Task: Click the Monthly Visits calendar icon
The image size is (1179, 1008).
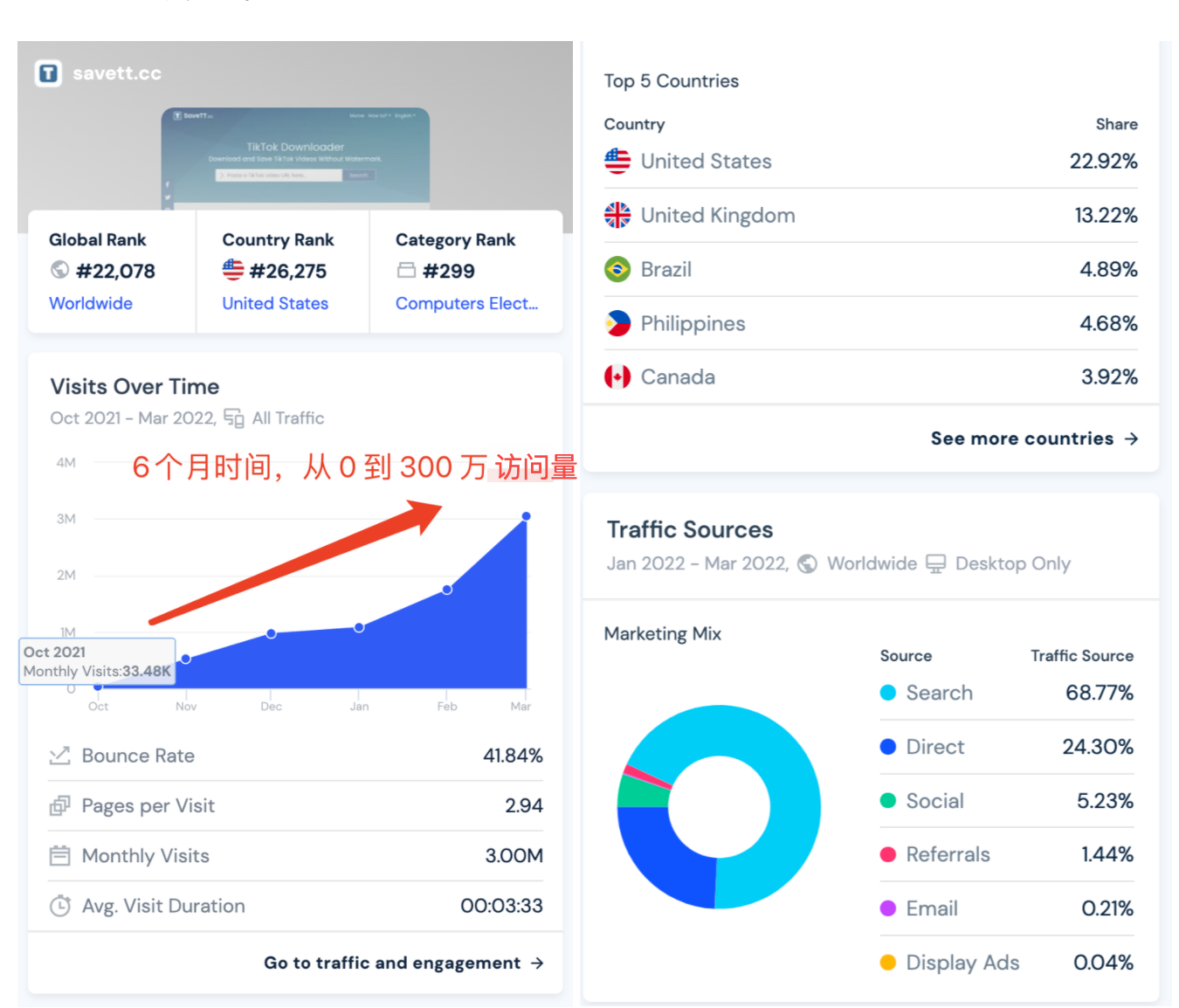Action: click(59, 855)
